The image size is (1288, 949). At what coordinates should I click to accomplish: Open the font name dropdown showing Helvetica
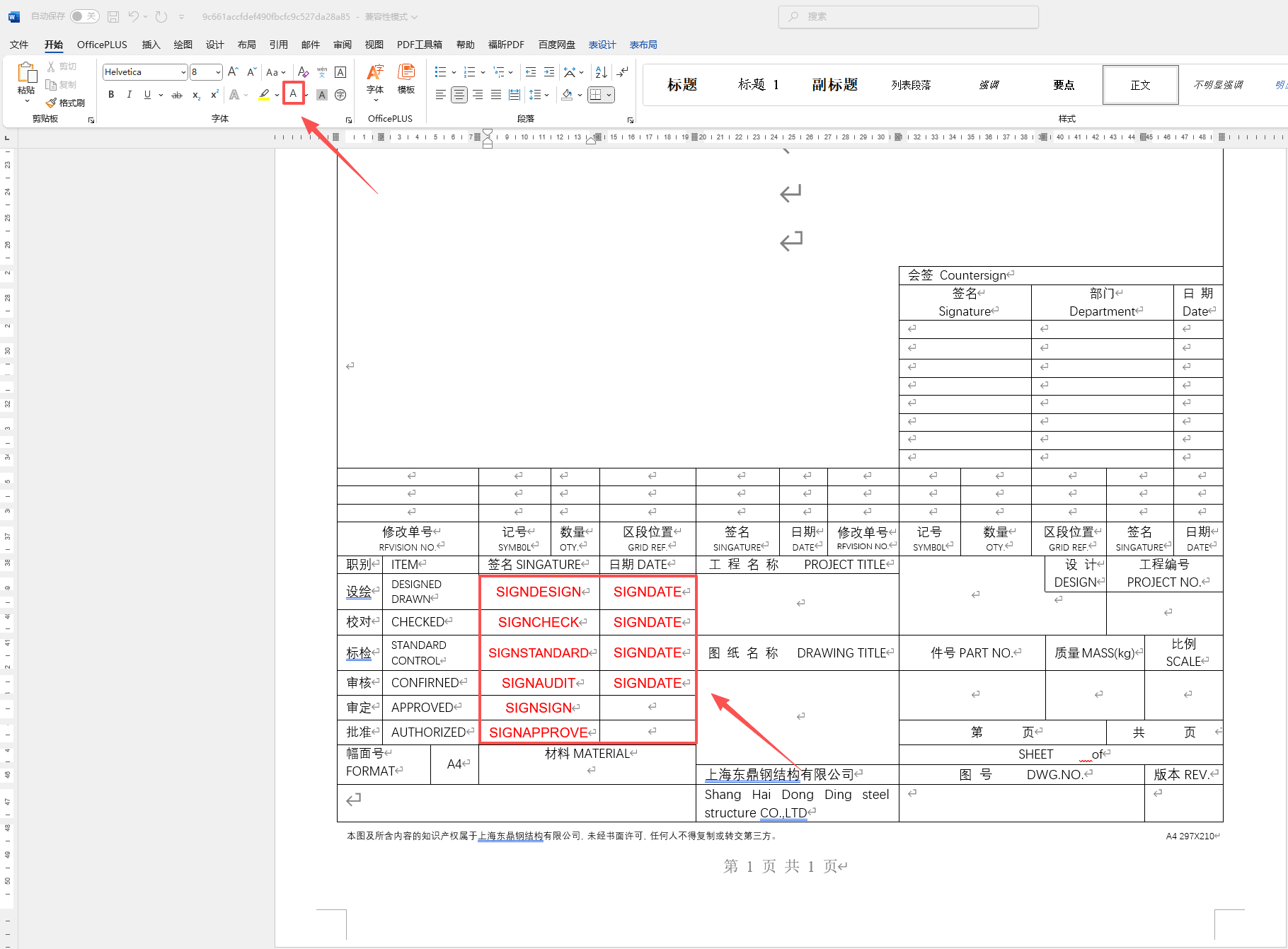pyautogui.click(x=183, y=72)
